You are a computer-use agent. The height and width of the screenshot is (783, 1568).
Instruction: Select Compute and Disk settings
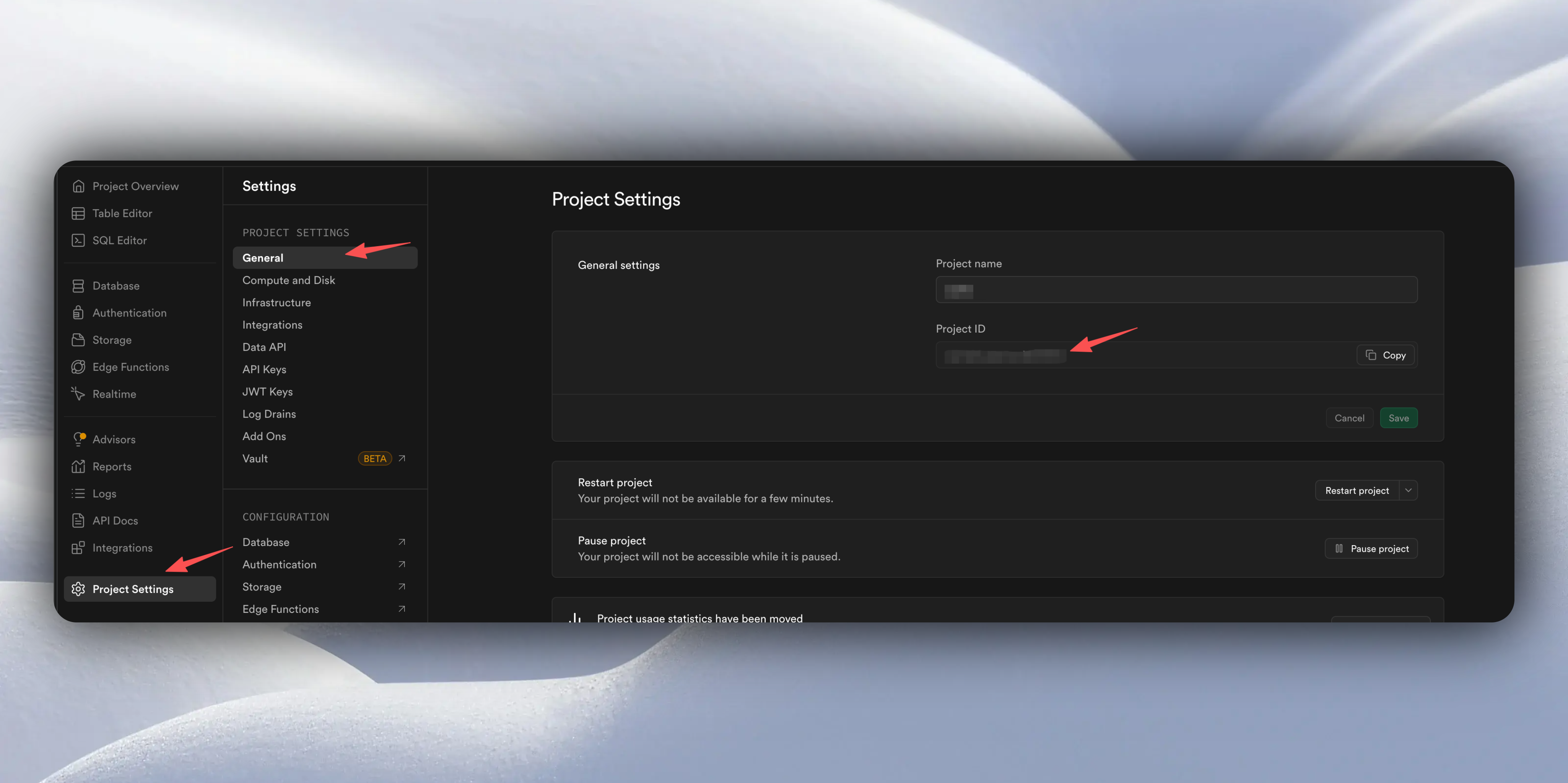pyautogui.click(x=288, y=281)
